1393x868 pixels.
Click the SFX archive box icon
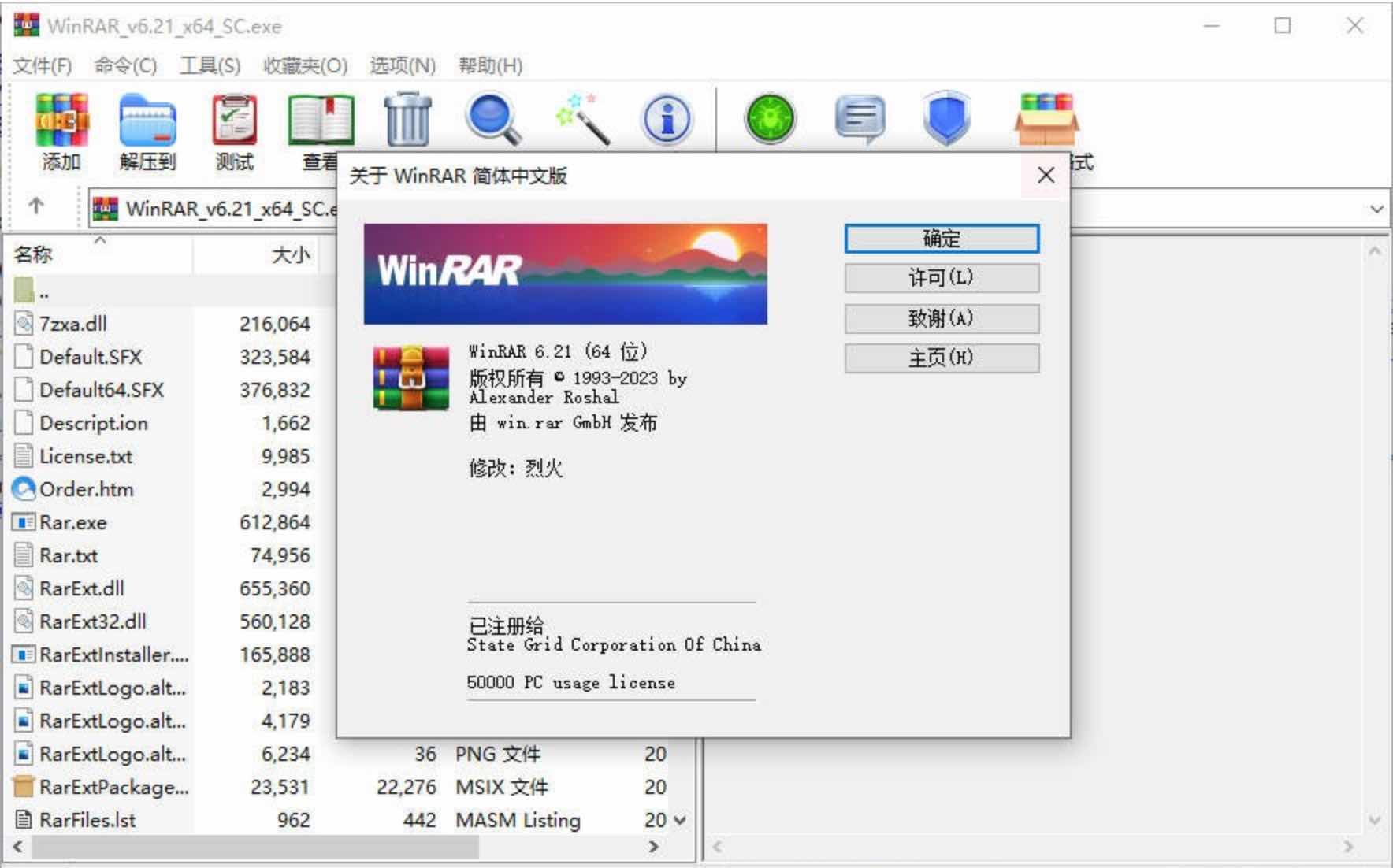pos(1046,120)
